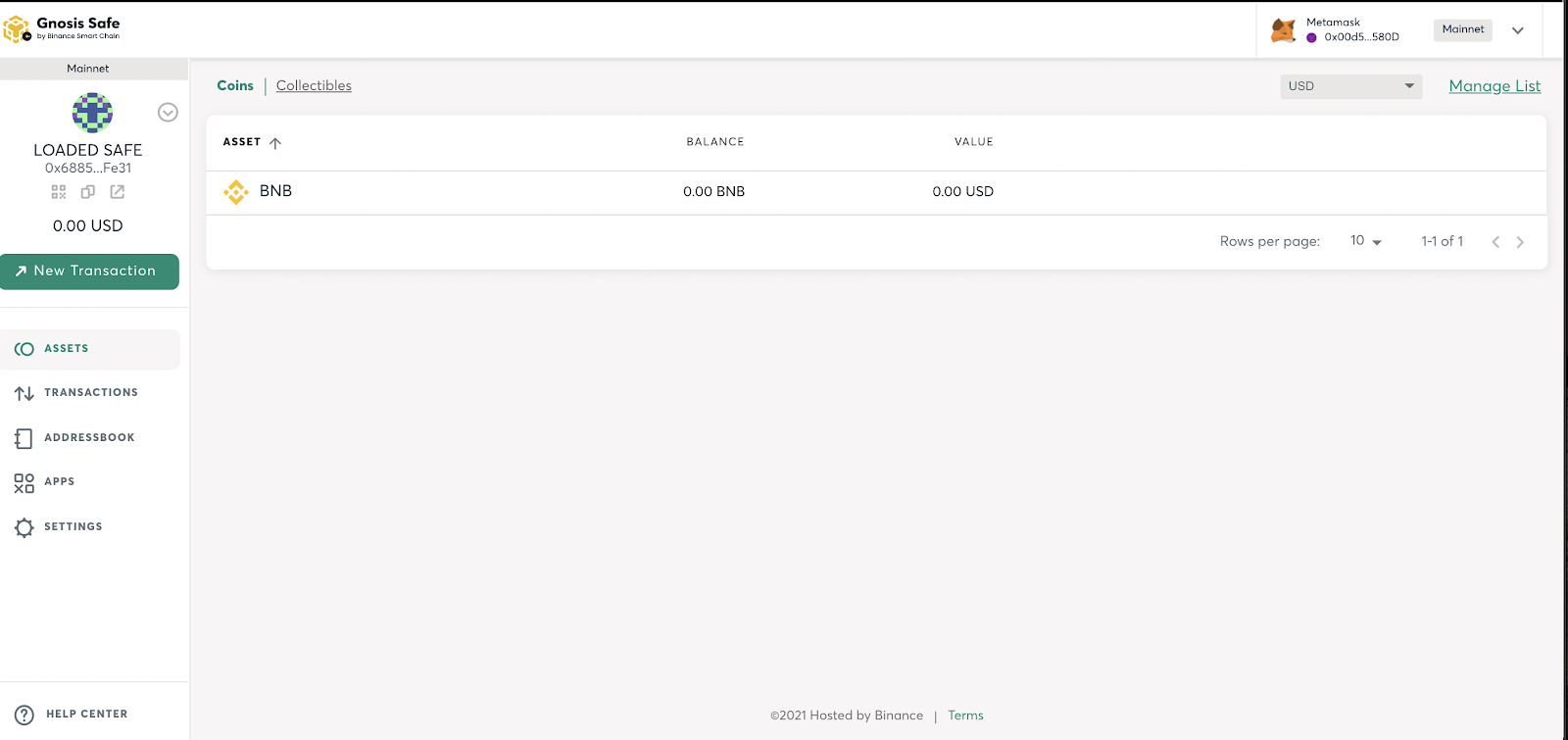This screenshot has height=740, width=1568.
Task: Select the 0.00 USD value cell
Action: tap(963, 192)
